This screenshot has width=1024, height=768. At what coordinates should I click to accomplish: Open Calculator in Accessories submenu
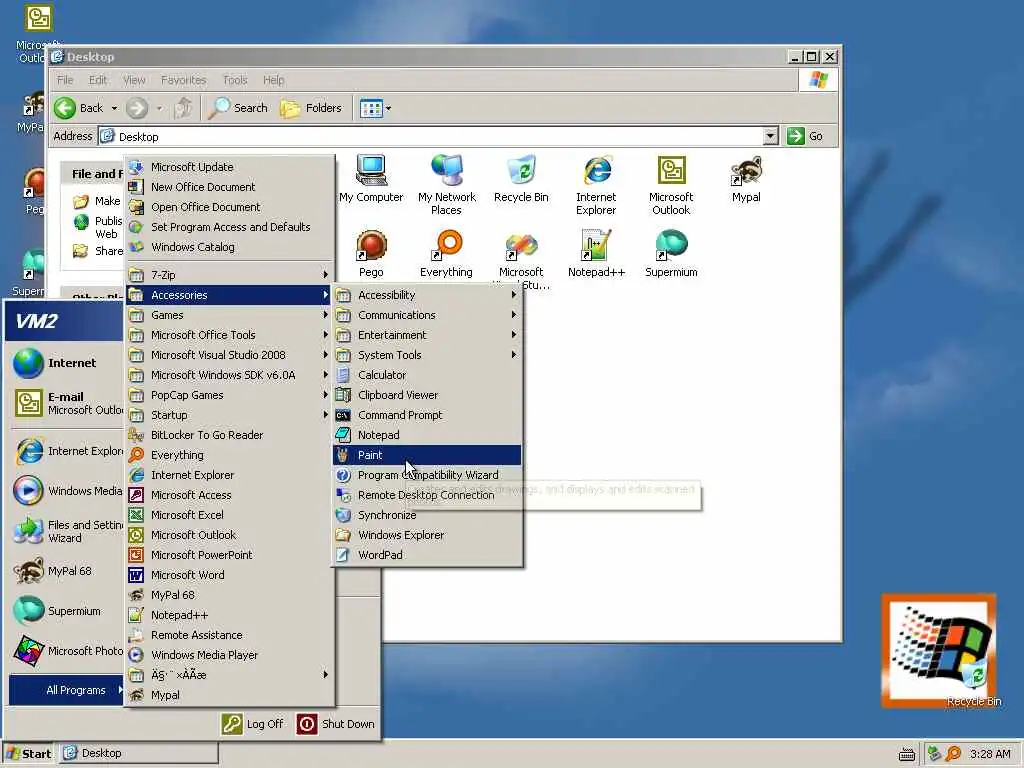pyautogui.click(x=427, y=375)
